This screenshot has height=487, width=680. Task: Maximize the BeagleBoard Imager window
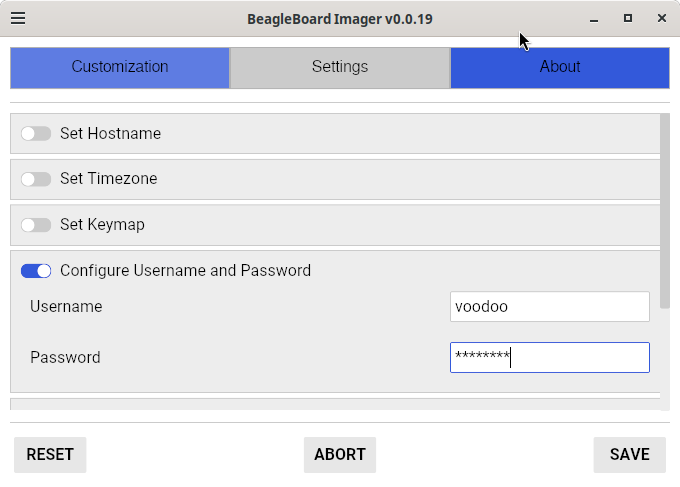(x=628, y=18)
